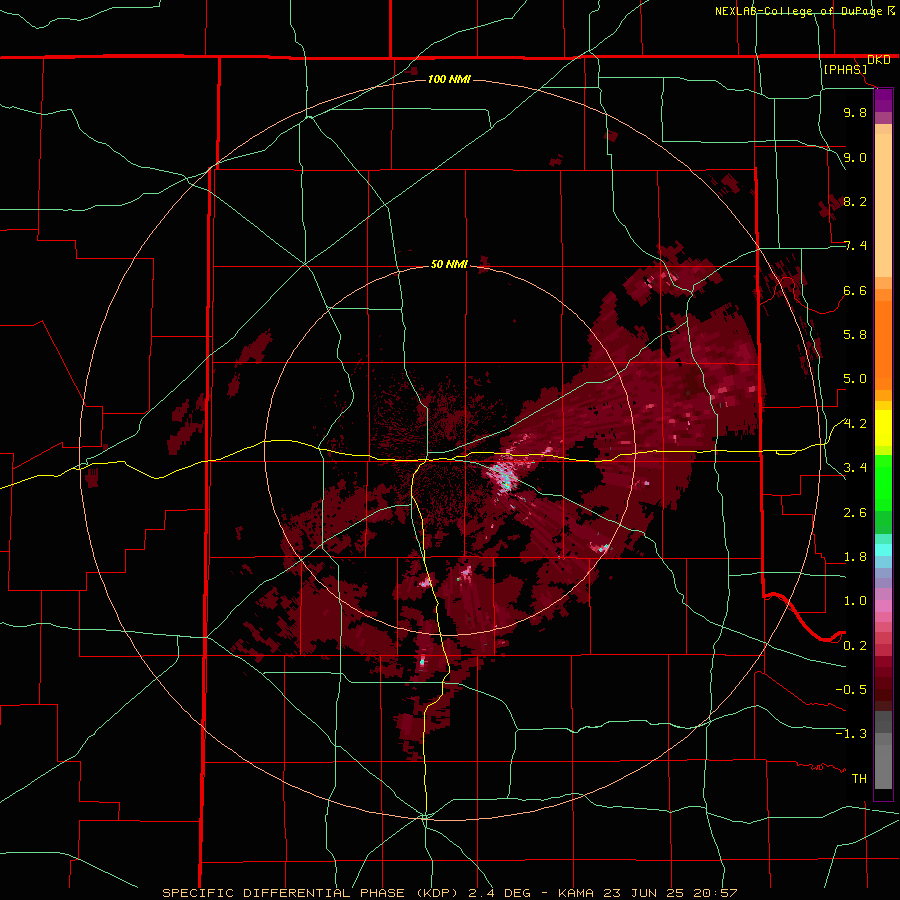Click the 0.2 legend value
This screenshot has width=900, height=900.
point(855,646)
